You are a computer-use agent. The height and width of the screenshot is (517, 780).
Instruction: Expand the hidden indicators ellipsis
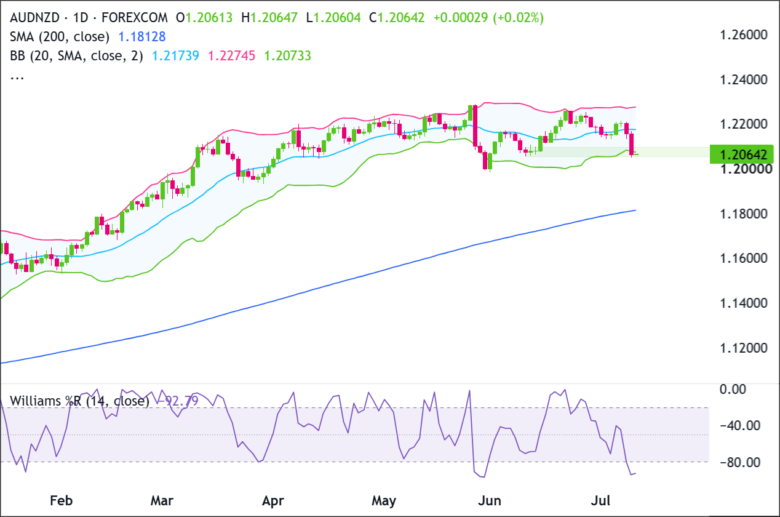[17, 77]
